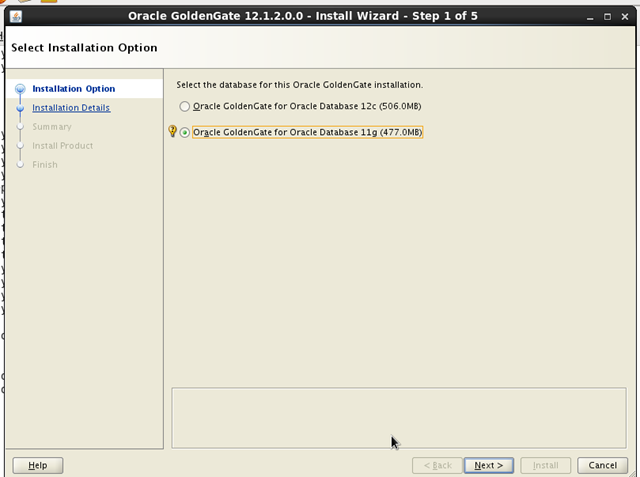Minimize the Install Wizard window
Screen dimensions: 640x477
(x=590, y=17)
